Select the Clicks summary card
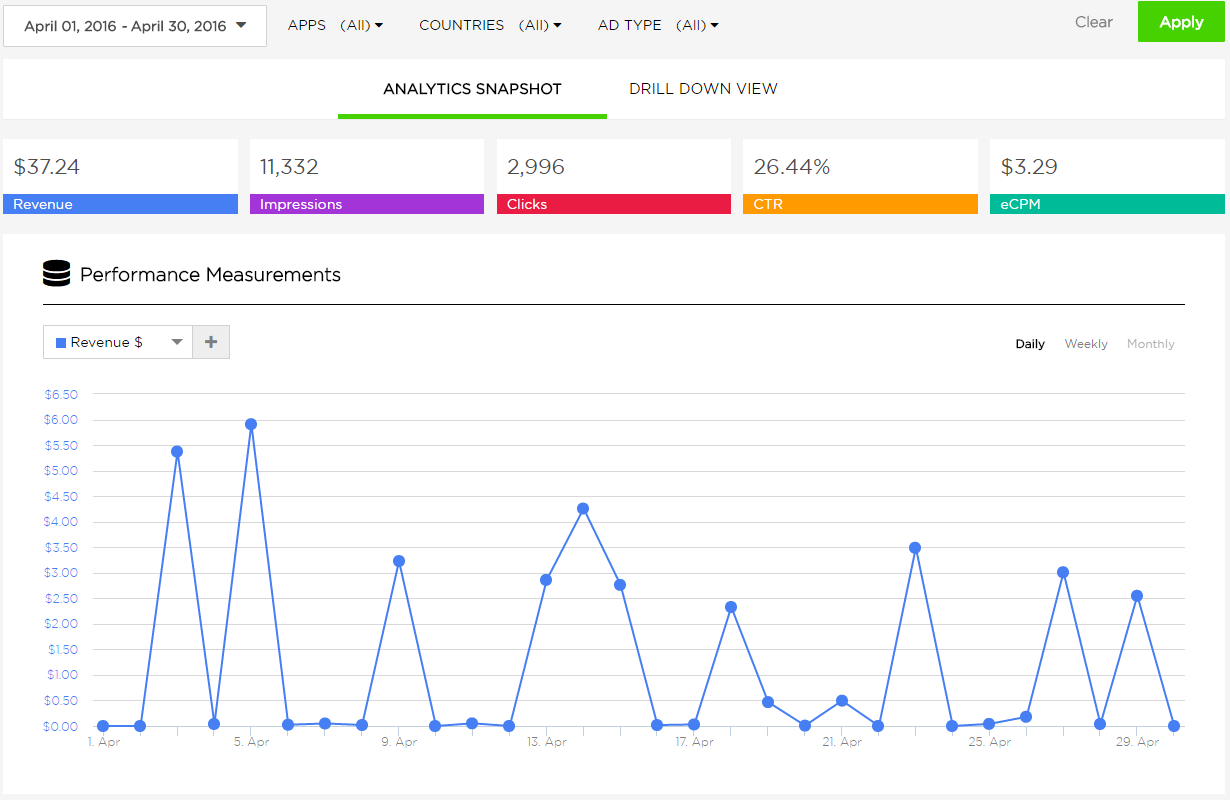The width and height of the screenshot is (1230, 800). [613, 177]
